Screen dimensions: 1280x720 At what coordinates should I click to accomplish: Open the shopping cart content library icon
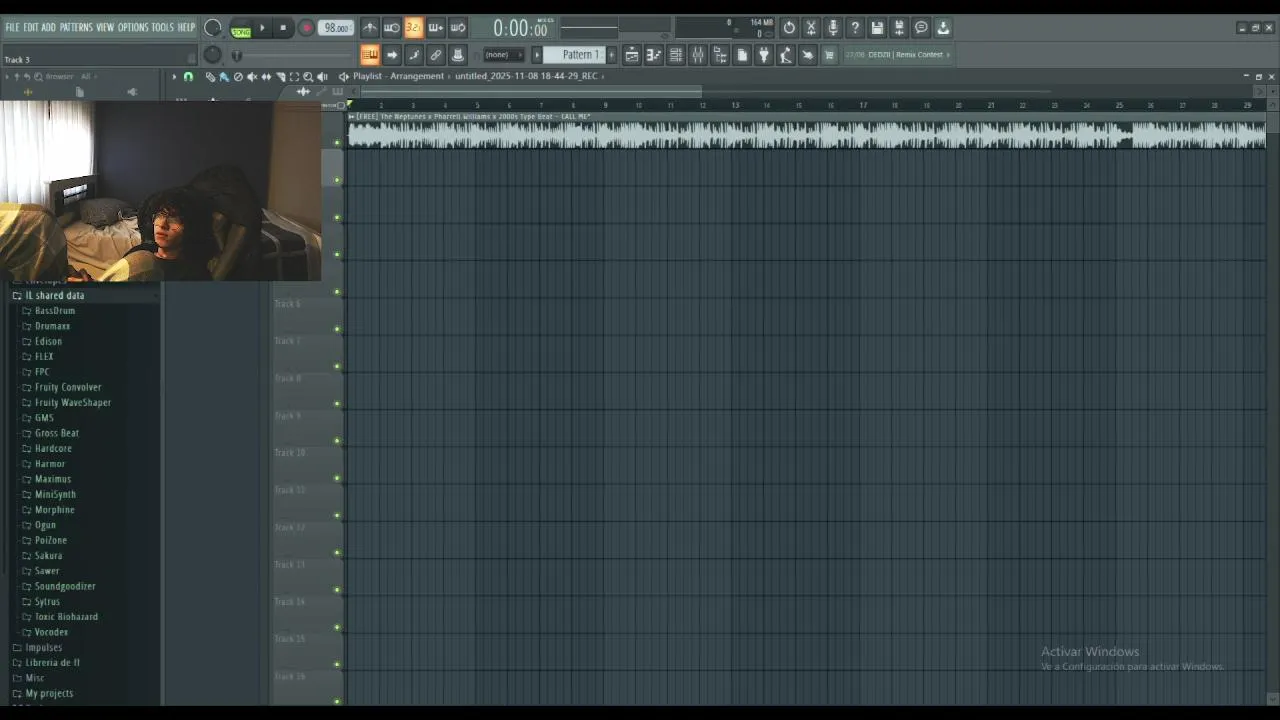point(830,55)
